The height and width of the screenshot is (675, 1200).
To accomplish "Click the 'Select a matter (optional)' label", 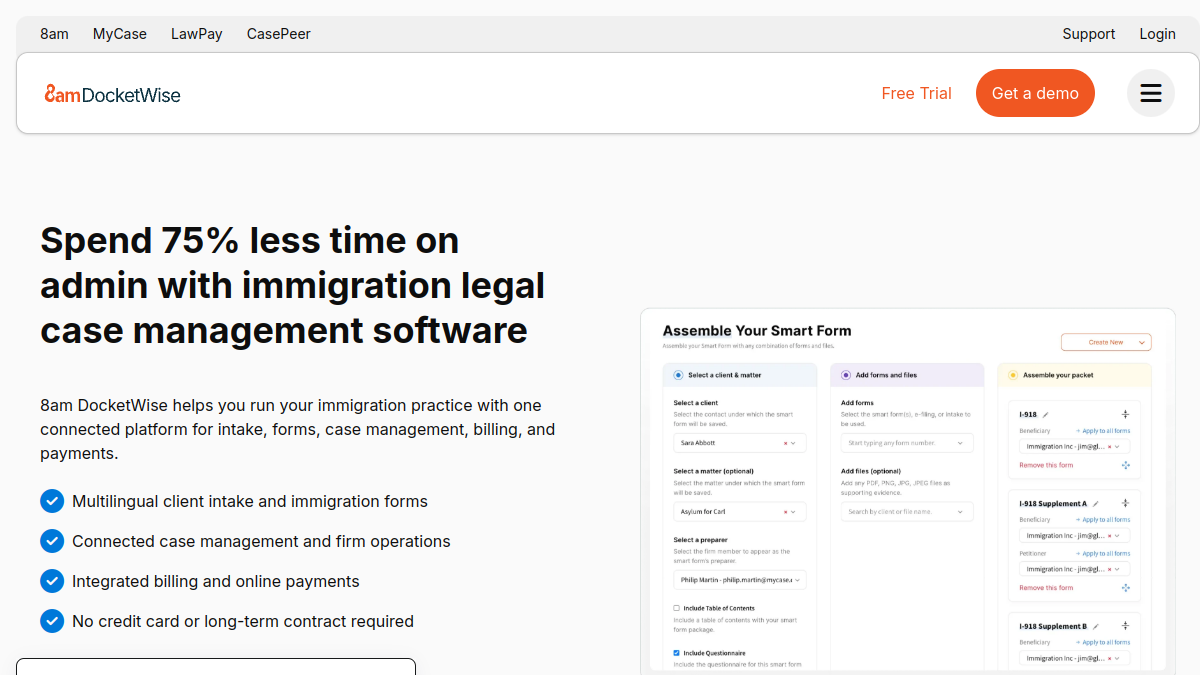I will coord(713,471).
